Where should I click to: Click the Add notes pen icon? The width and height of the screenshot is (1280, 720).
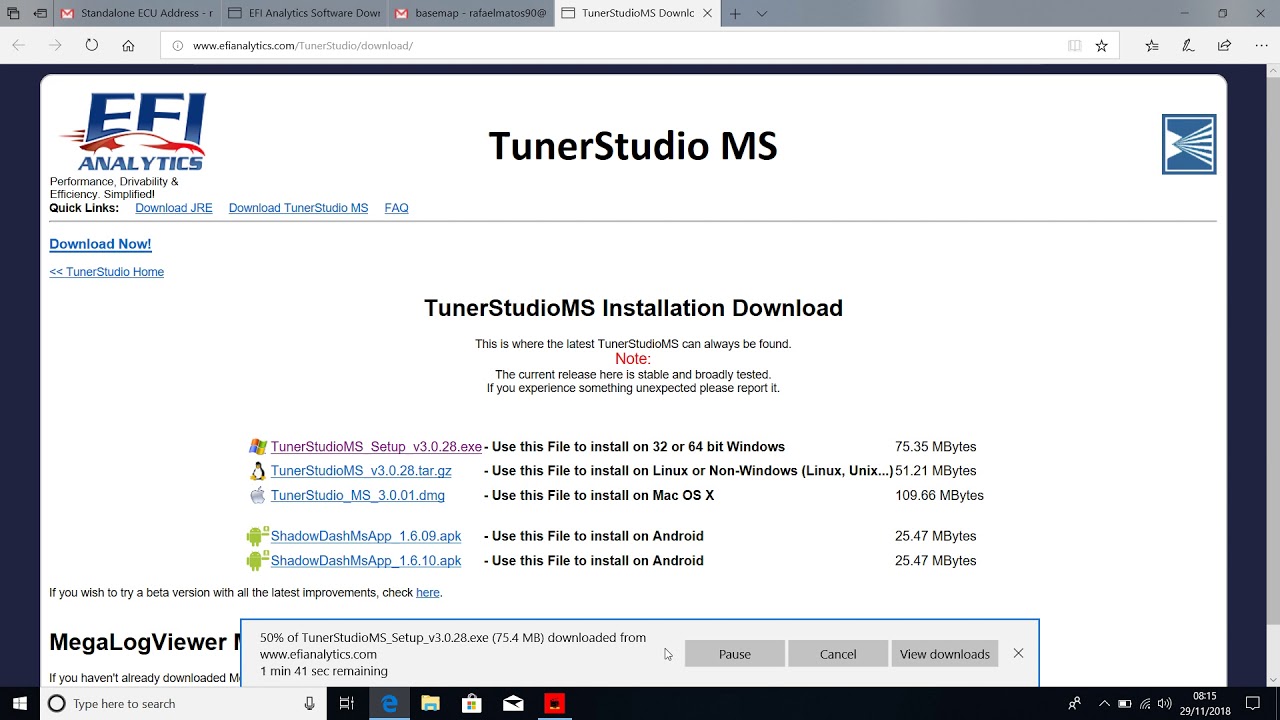point(1188,45)
